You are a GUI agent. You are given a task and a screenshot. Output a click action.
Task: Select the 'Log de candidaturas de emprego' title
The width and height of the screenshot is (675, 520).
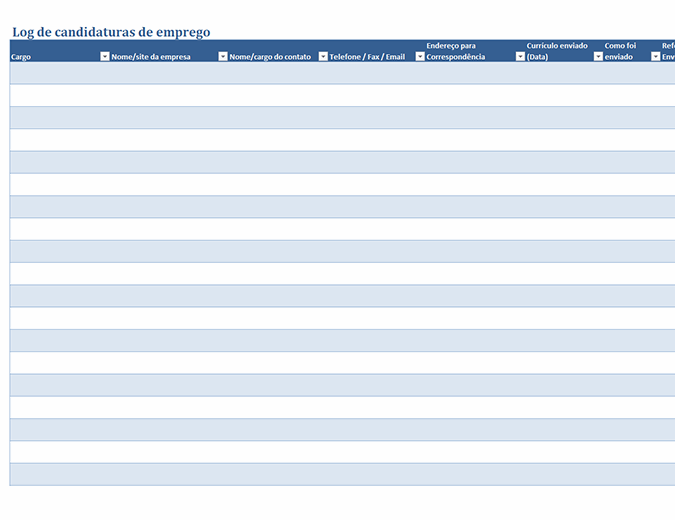(111, 32)
